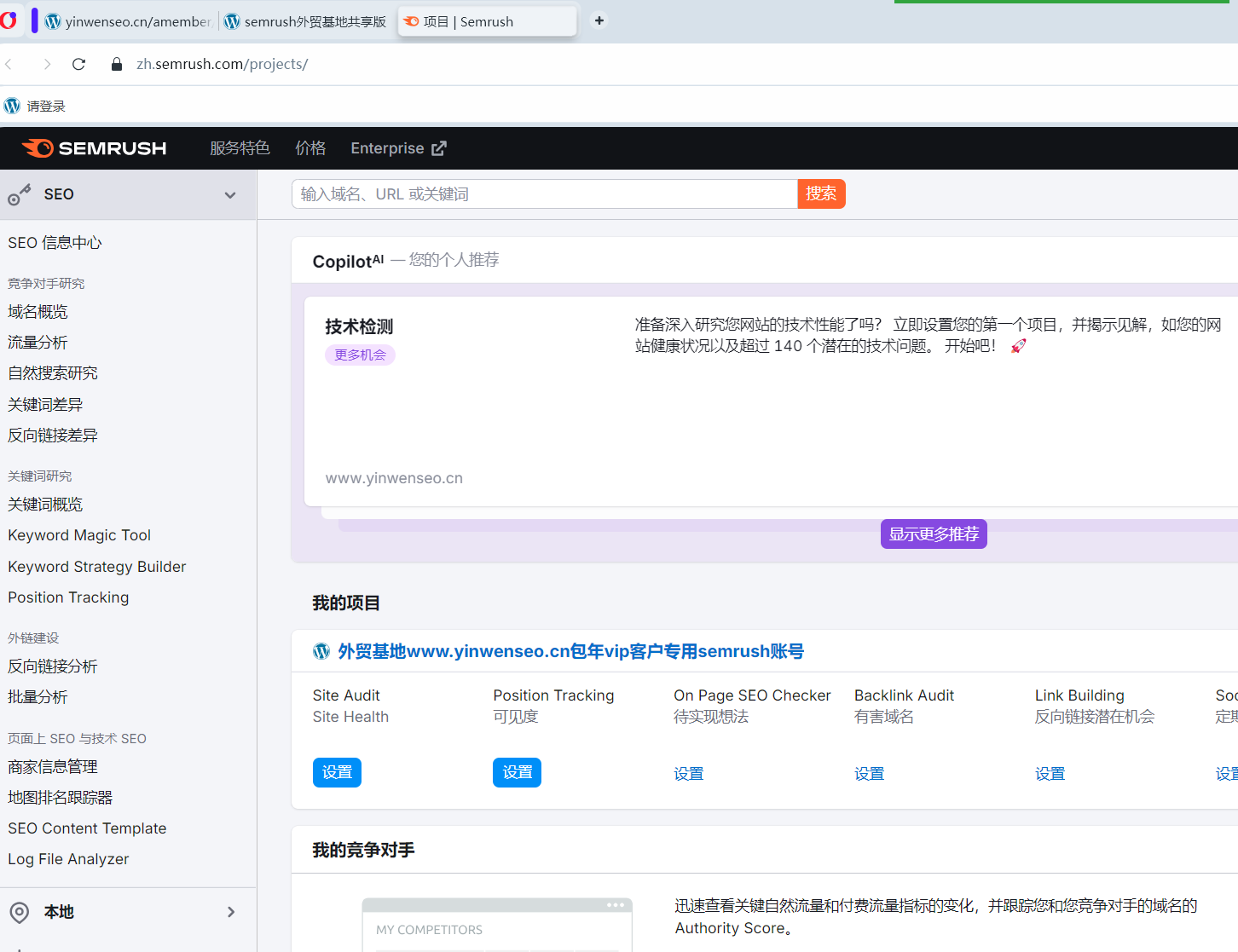Click the external link icon beside Enterprise
This screenshot has width=1238, height=952.
pos(440,147)
